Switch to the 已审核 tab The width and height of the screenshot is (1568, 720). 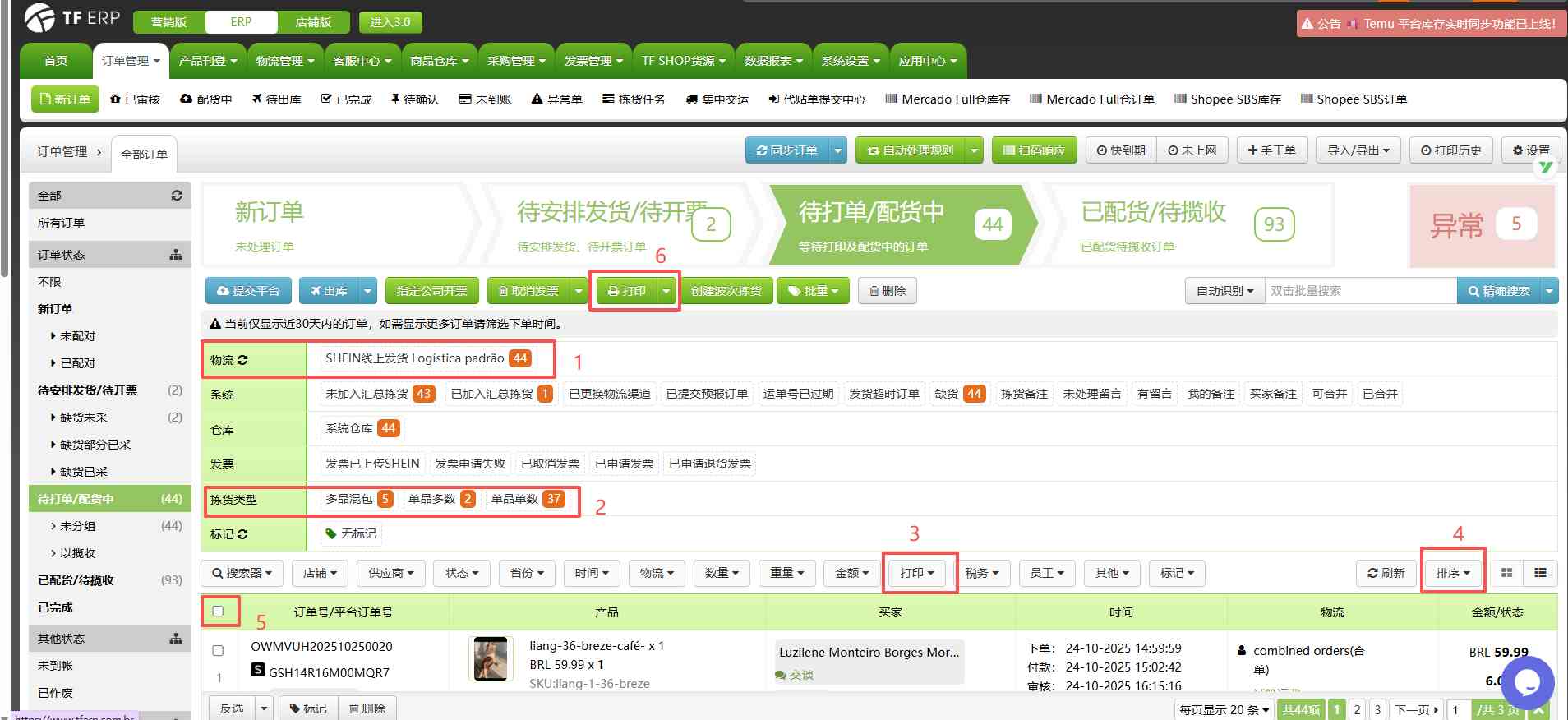point(135,99)
